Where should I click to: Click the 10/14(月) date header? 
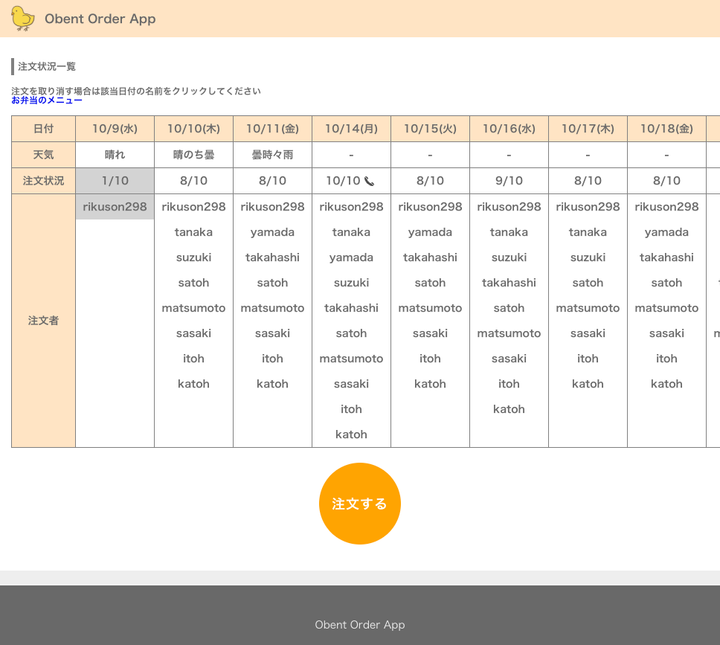351,129
